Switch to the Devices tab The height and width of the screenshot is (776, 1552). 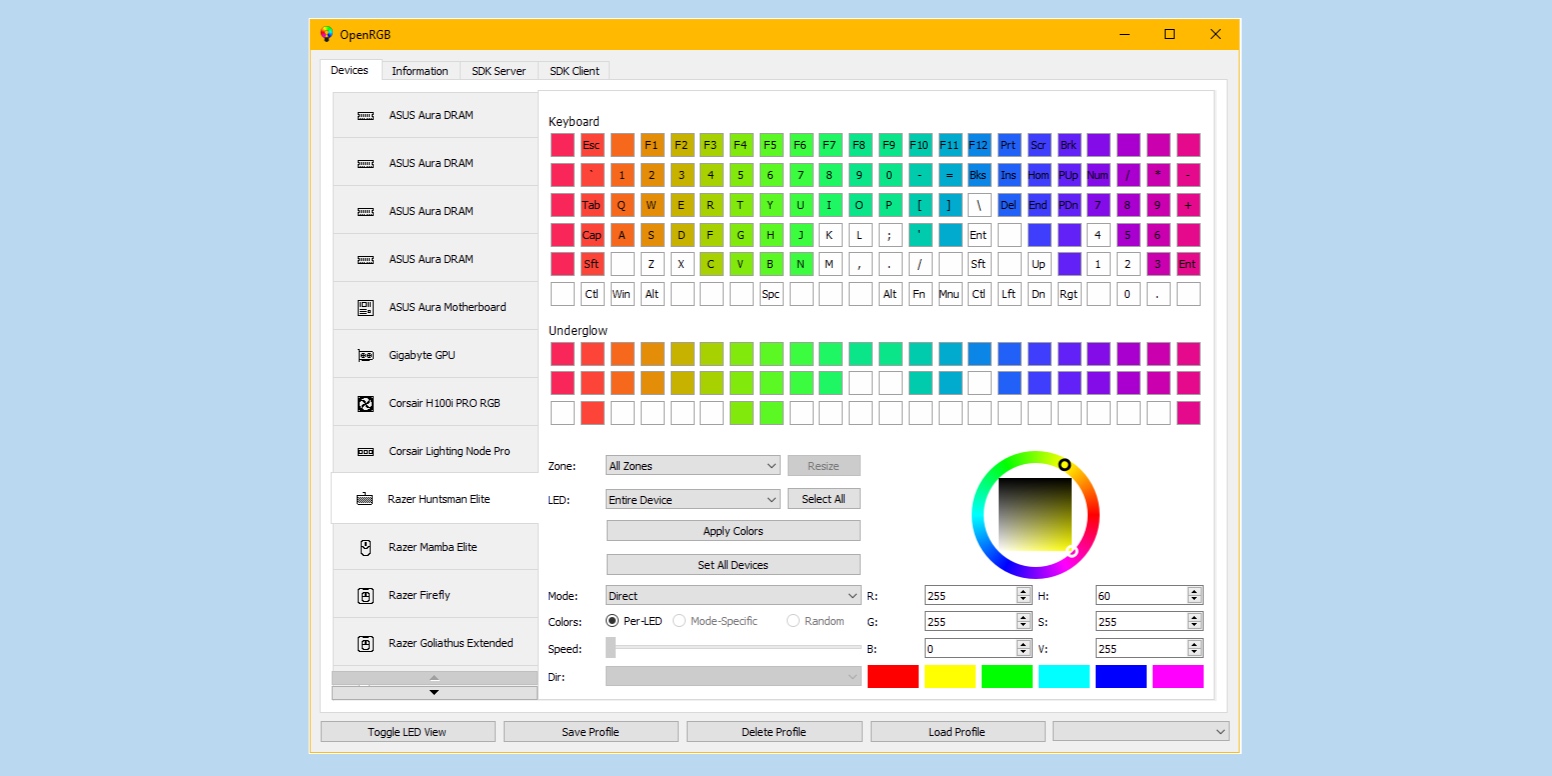click(x=350, y=70)
